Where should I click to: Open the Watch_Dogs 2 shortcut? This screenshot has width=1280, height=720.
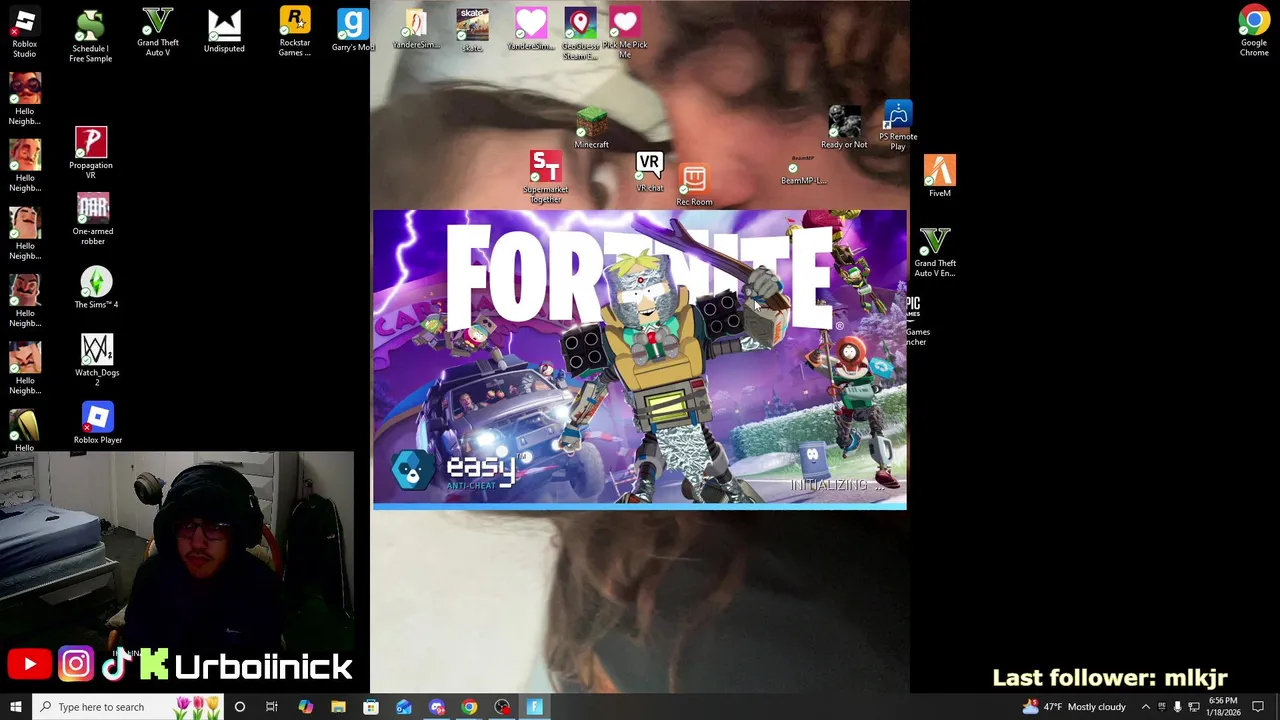pyautogui.click(x=97, y=360)
